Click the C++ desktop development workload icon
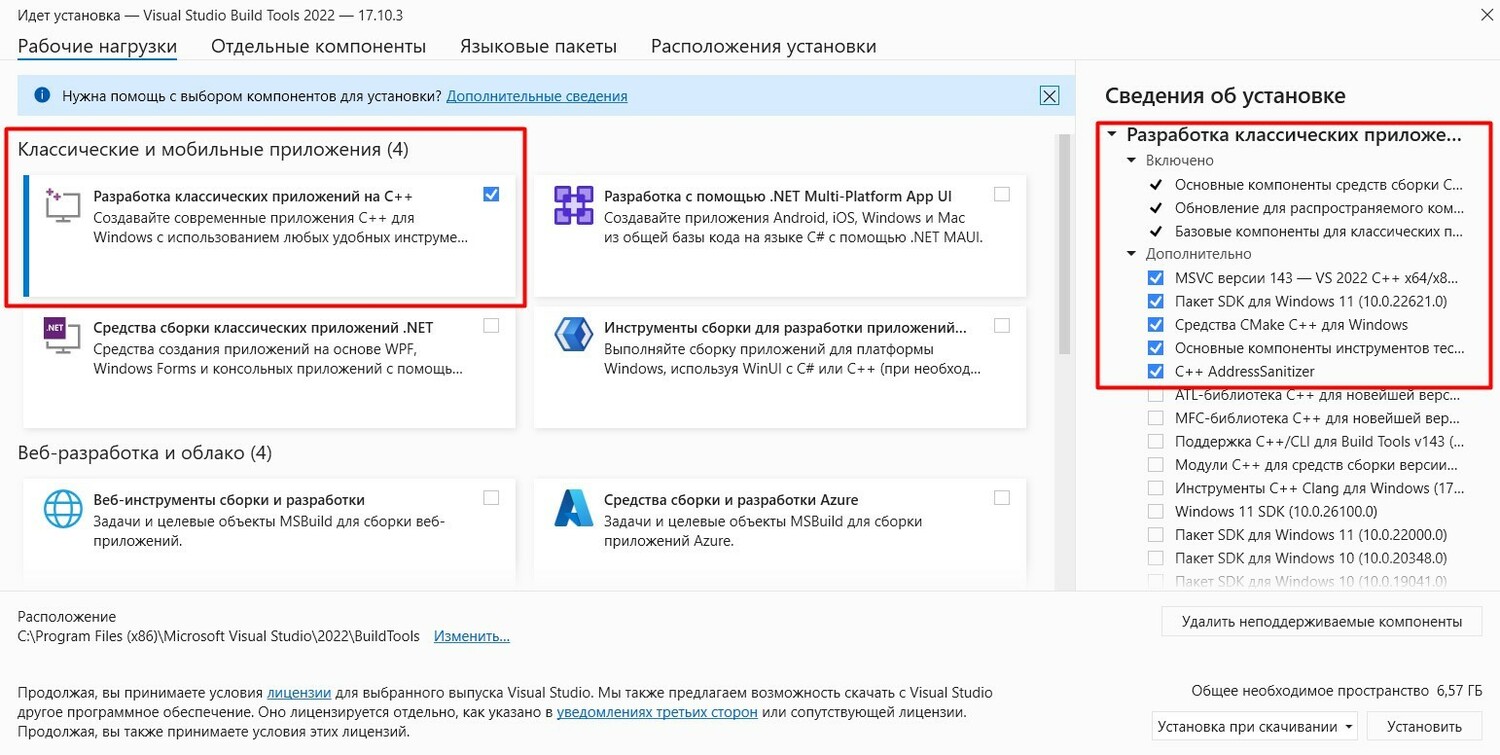The image size is (1500, 755). 62,205
